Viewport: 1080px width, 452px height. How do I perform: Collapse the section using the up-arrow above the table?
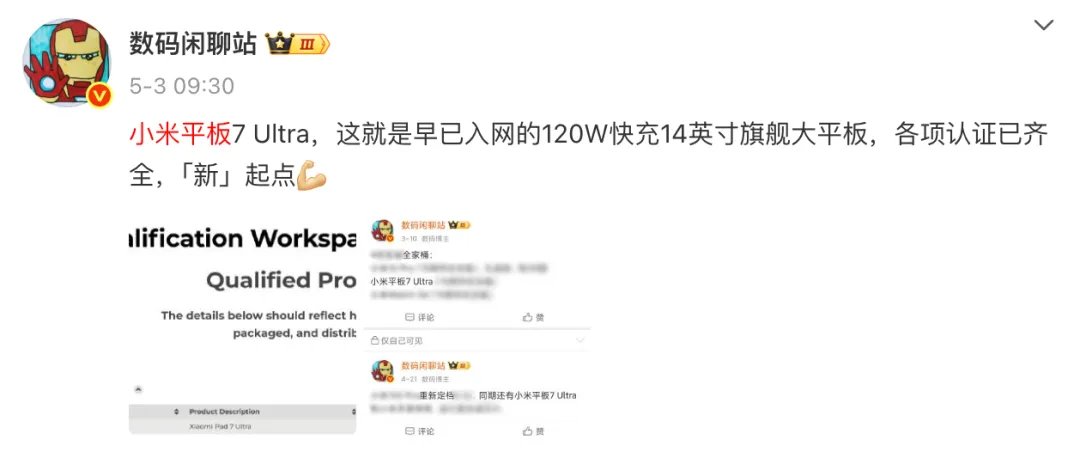(x=137, y=389)
